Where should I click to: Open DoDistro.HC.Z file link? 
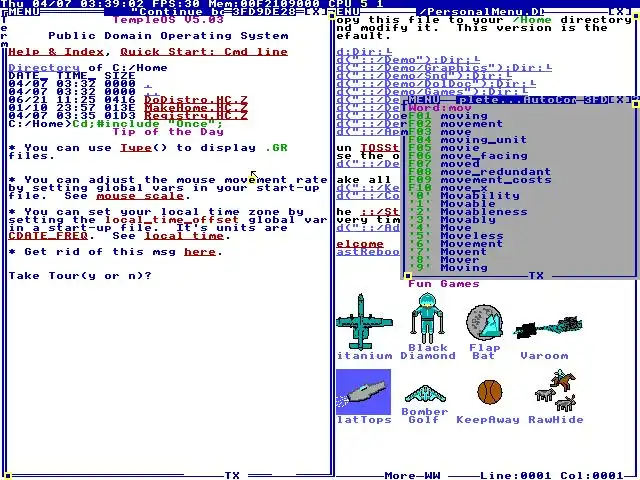[196, 100]
